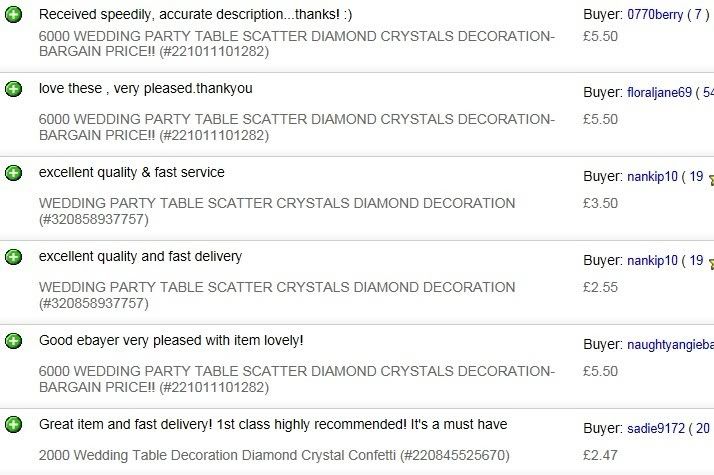714x475 pixels.
Task: Open buyer profile sadie9172
Action: pos(656,429)
